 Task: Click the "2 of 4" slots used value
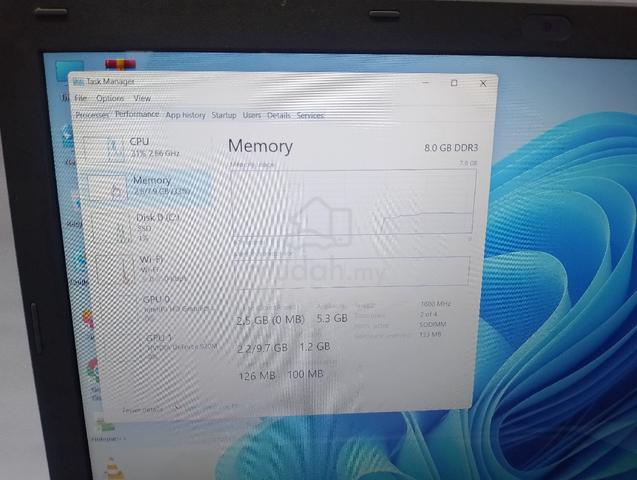click(x=428, y=314)
